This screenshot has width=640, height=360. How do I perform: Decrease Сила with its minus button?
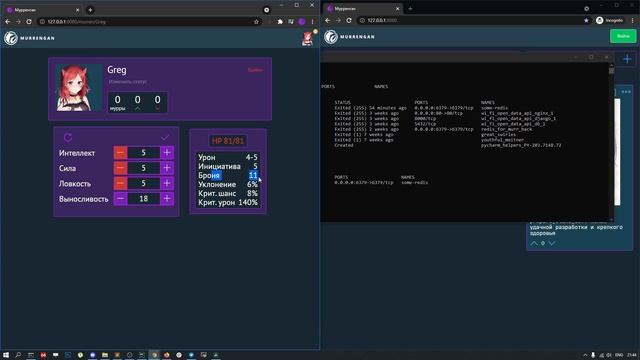point(120,168)
